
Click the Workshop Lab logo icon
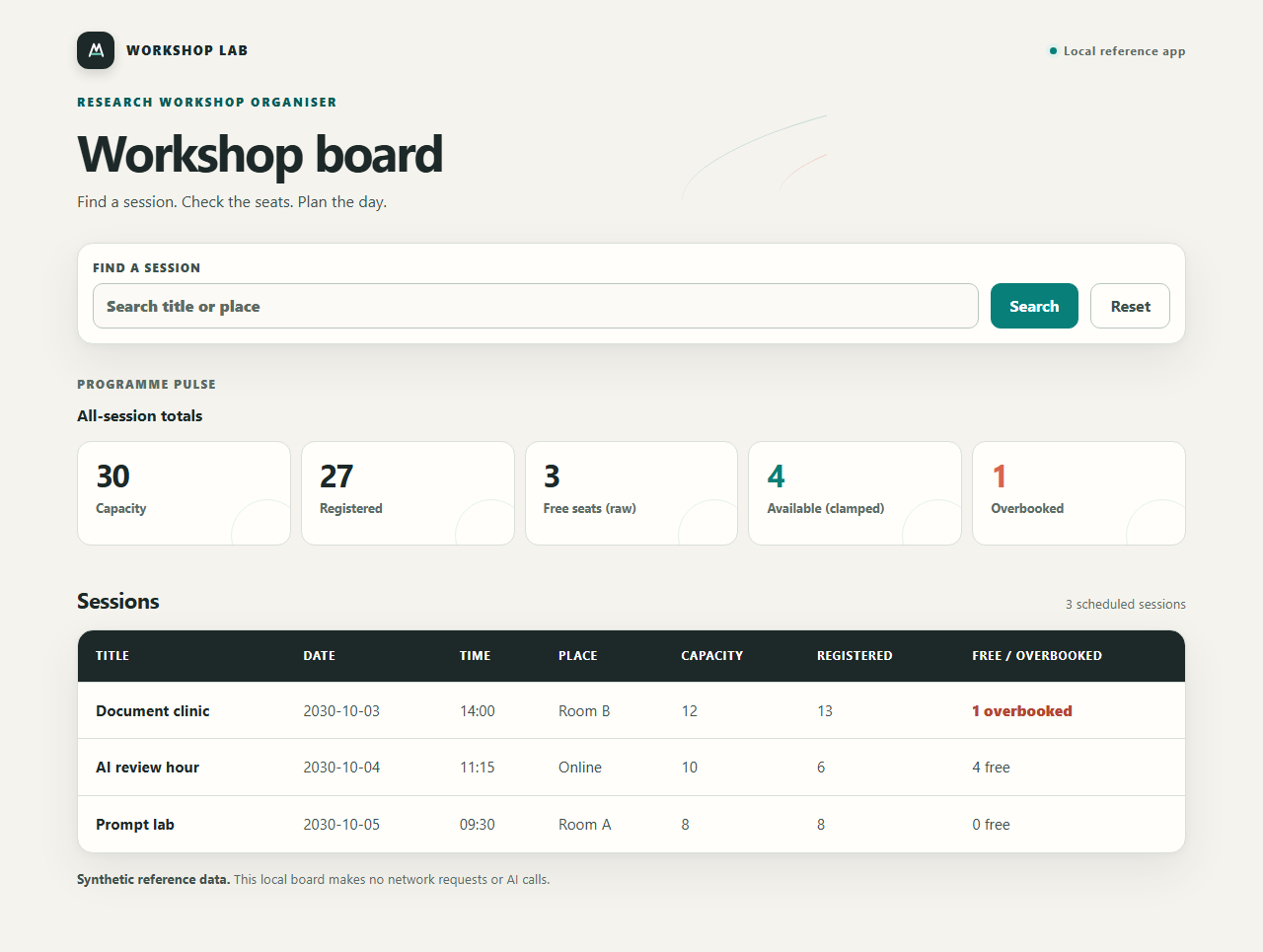[x=96, y=50]
